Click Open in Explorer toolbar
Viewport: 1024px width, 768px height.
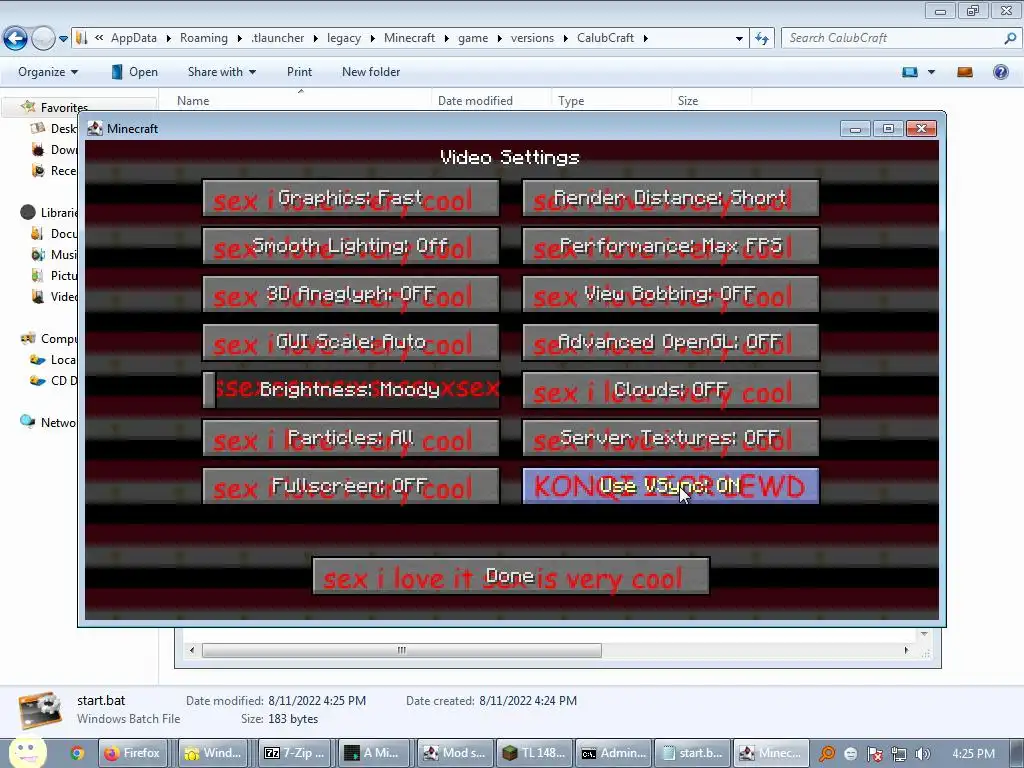134,72
